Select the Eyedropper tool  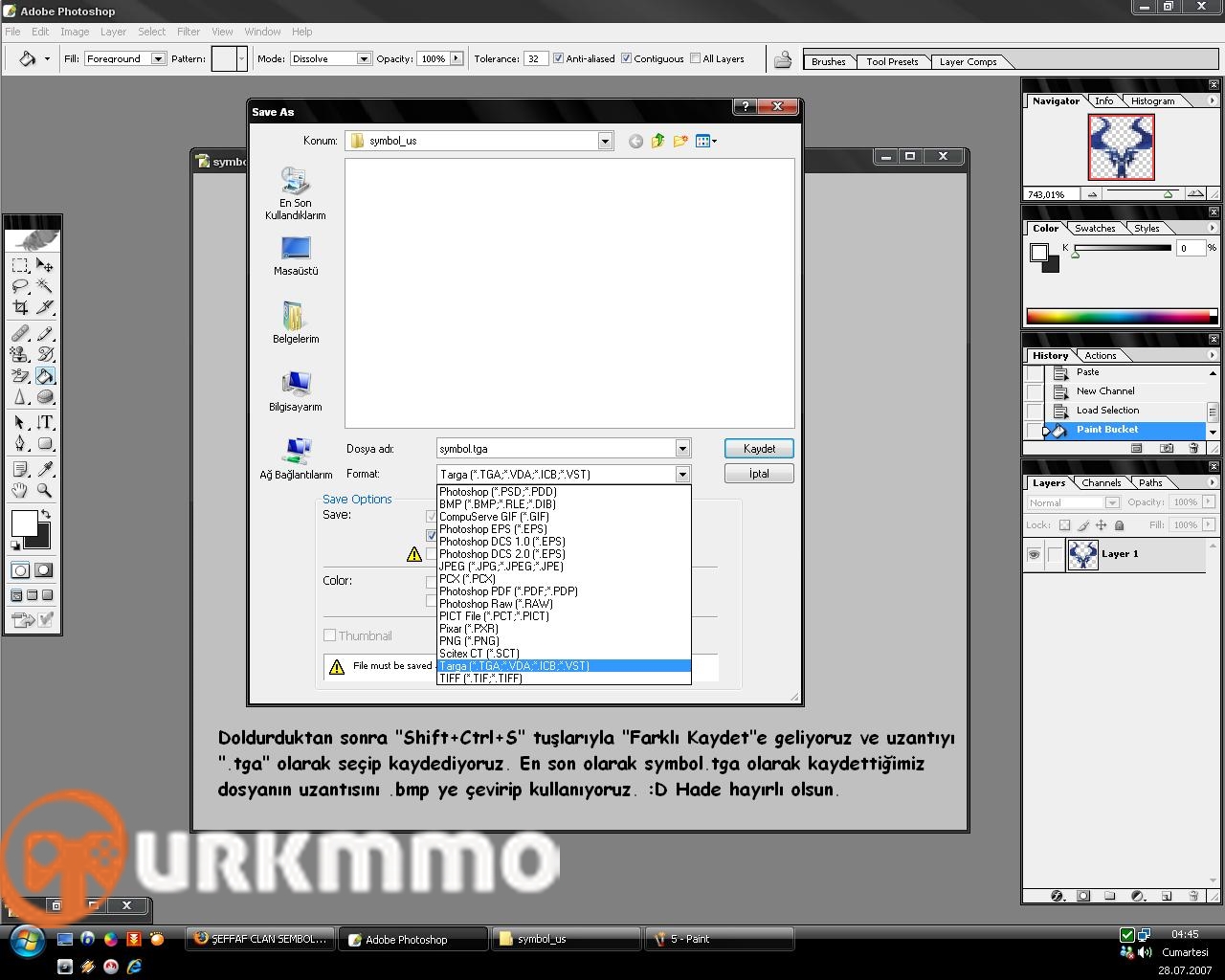44,469
